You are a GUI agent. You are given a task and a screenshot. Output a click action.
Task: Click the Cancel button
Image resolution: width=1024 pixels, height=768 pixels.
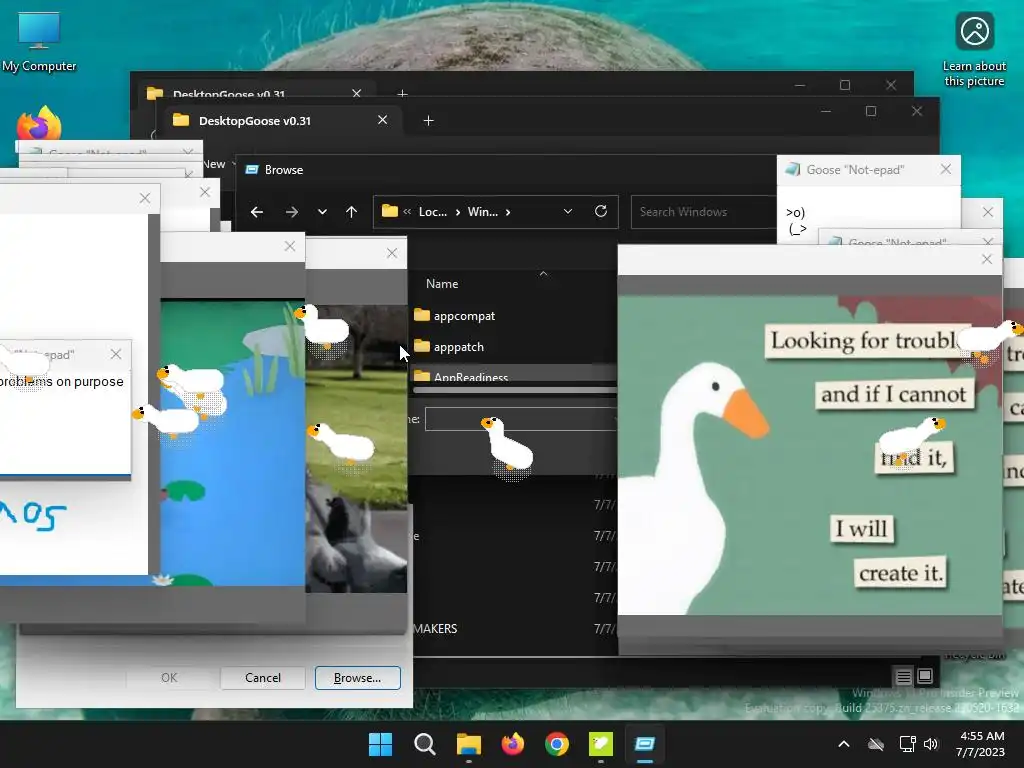[263, 678]
